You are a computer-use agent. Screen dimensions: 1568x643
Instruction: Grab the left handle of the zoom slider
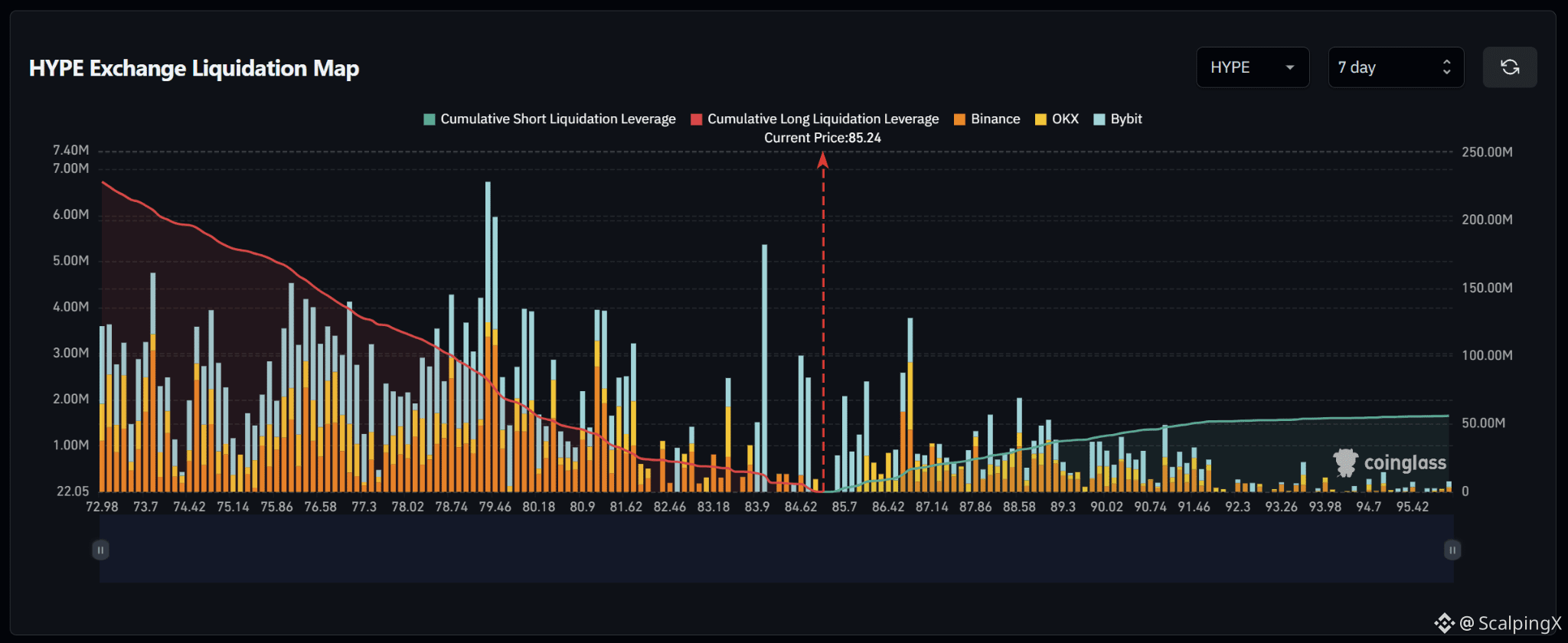click(x=100, y=550)
